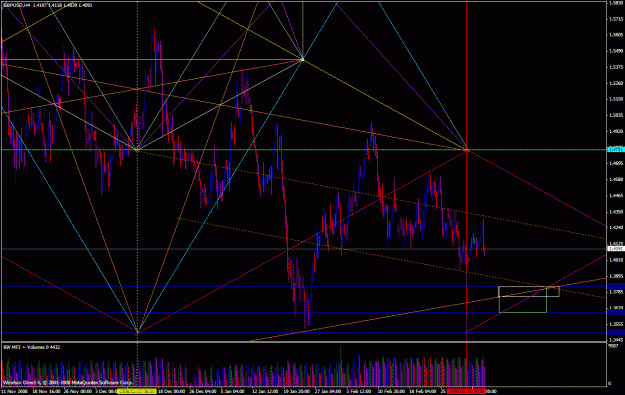Image resolution: width=625 pixels, height=395 pixels.
Task: Click the 18 Dec 00:00 time axis label
Action: point(171,391)
